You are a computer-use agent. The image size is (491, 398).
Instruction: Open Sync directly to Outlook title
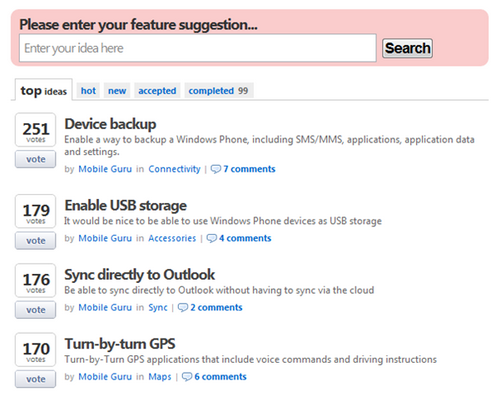(140, 275)
